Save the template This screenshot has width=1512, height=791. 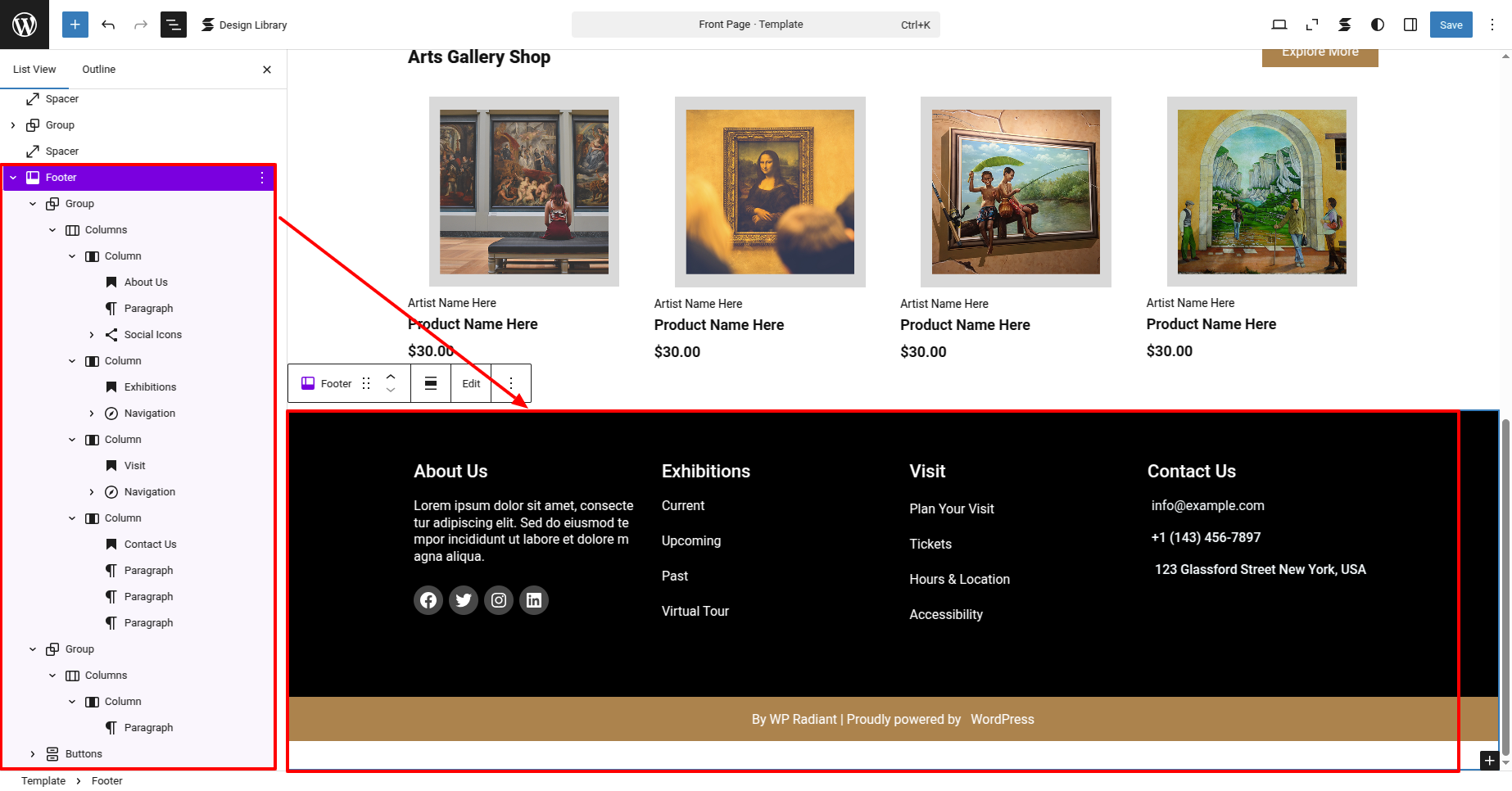click(x=1451, y=25)
